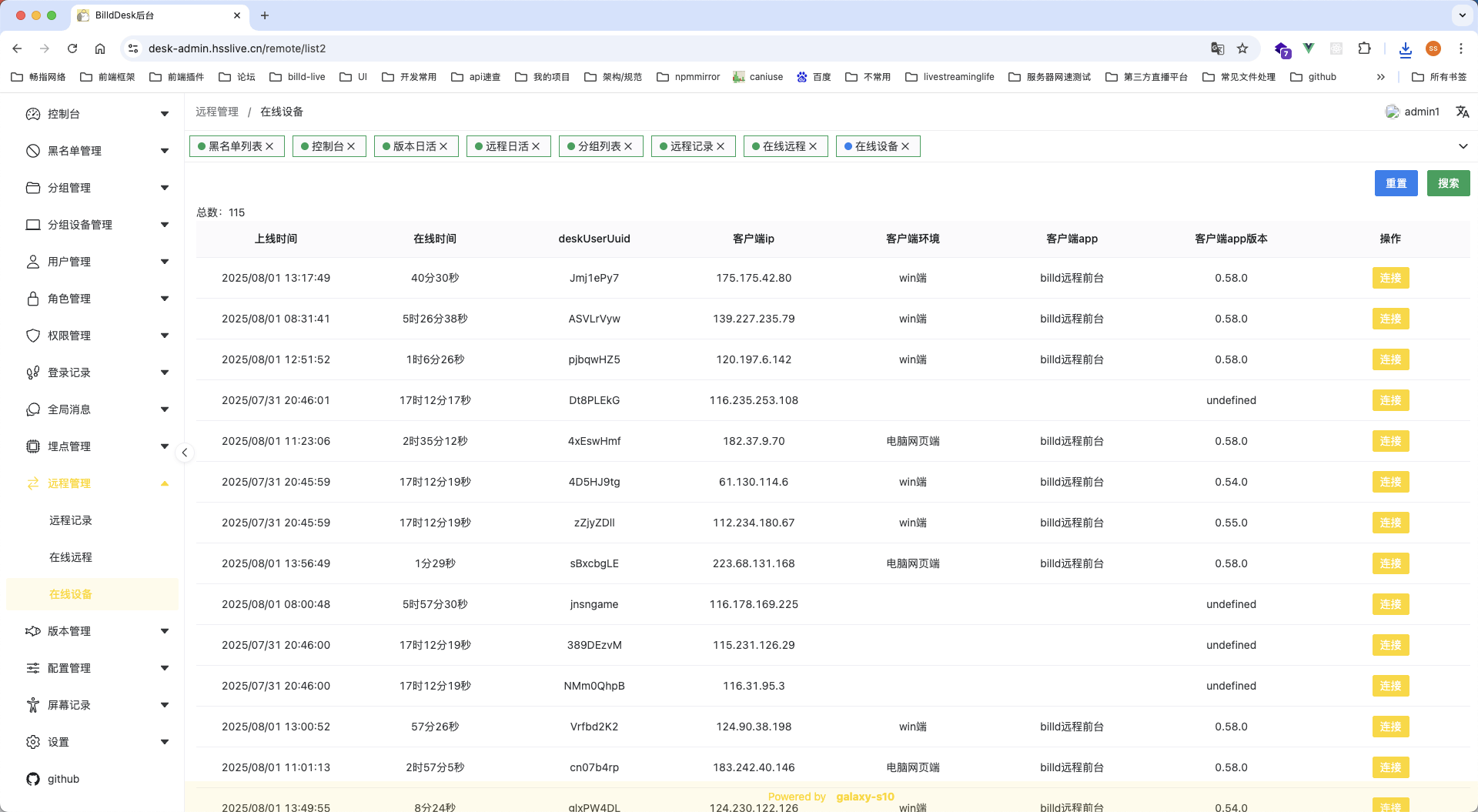Click the 黑名单管理 blacklist sidebar icon
The height and width of the screenshot is (812, 1478).
point(33,151)
